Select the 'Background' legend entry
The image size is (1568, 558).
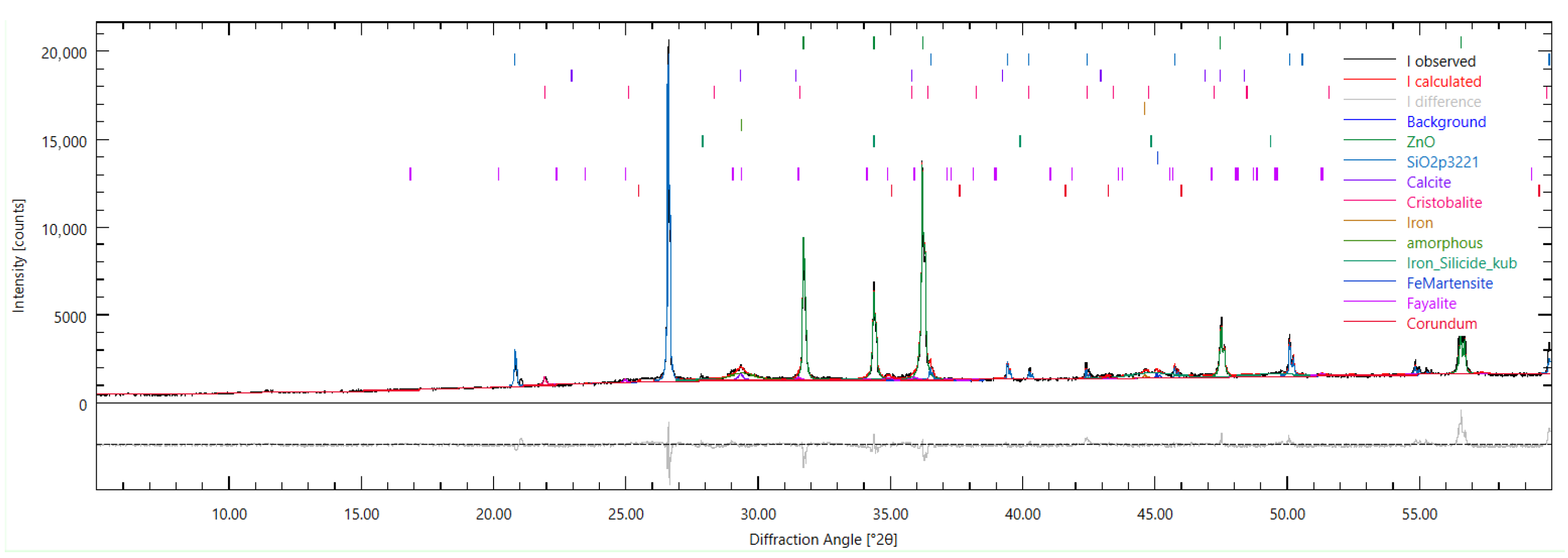pyautogui.click(x=1446, y=121)
